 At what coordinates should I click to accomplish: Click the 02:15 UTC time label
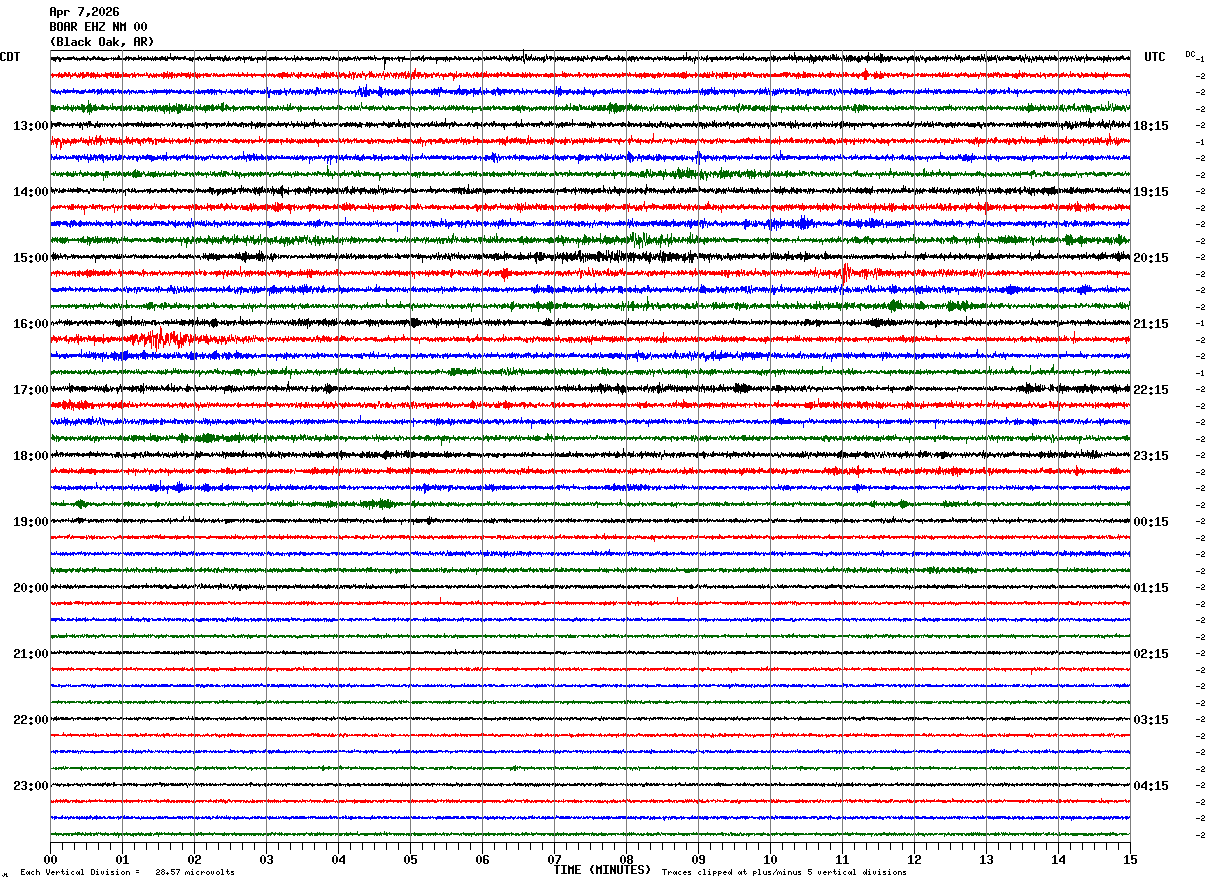1151,654
